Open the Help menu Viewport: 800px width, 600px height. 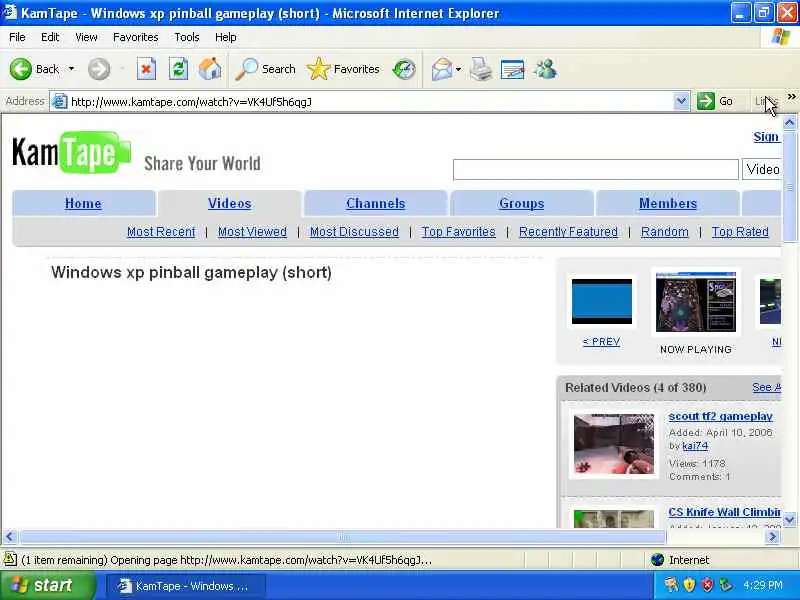coord(225,37)
